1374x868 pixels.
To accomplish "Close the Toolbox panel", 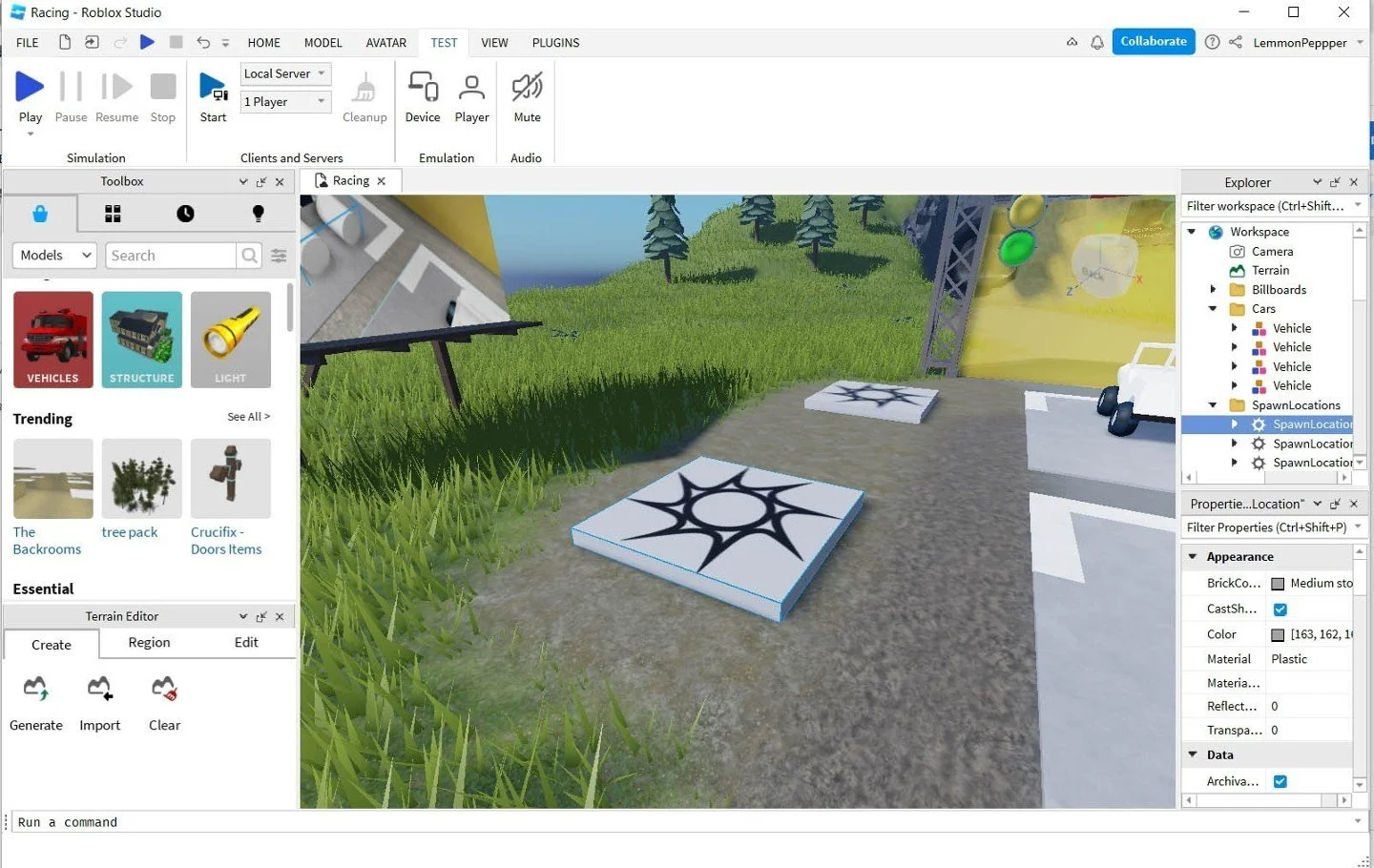I will click(x=280, y=182).
